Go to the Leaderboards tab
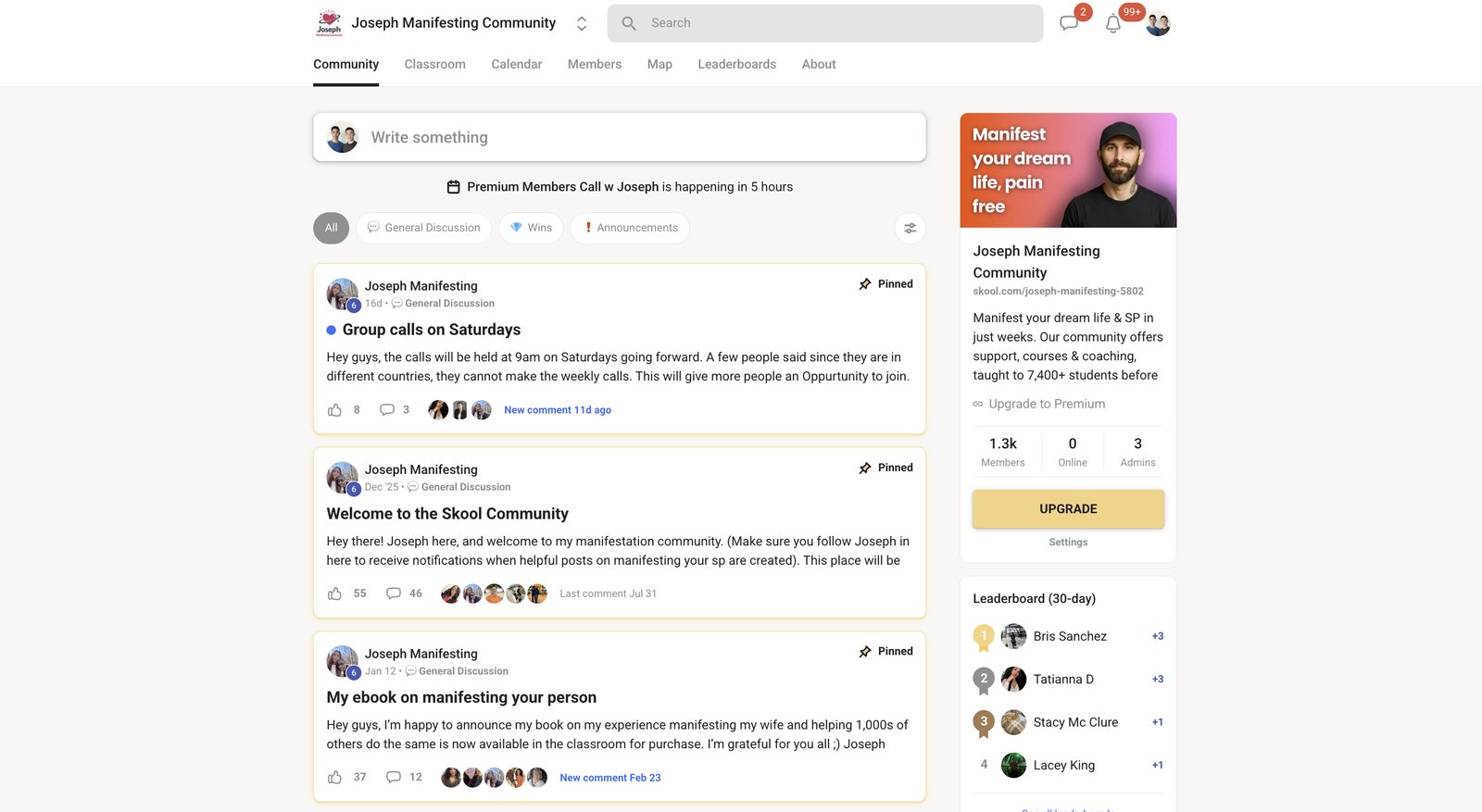Viewport: 1482px width, 812px height. click(737, 64)
